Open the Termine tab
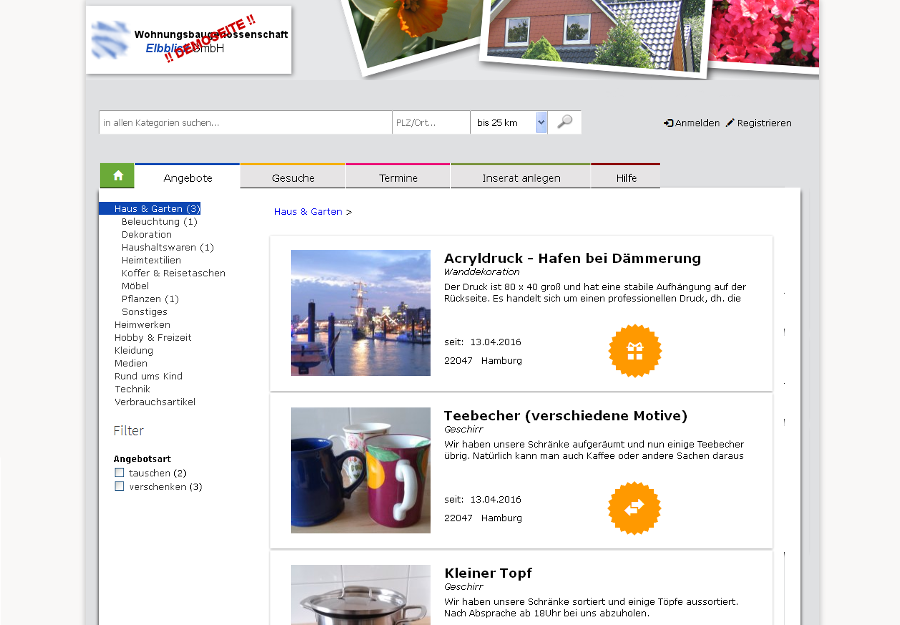 pyautogui.click(x=398, y=176)
